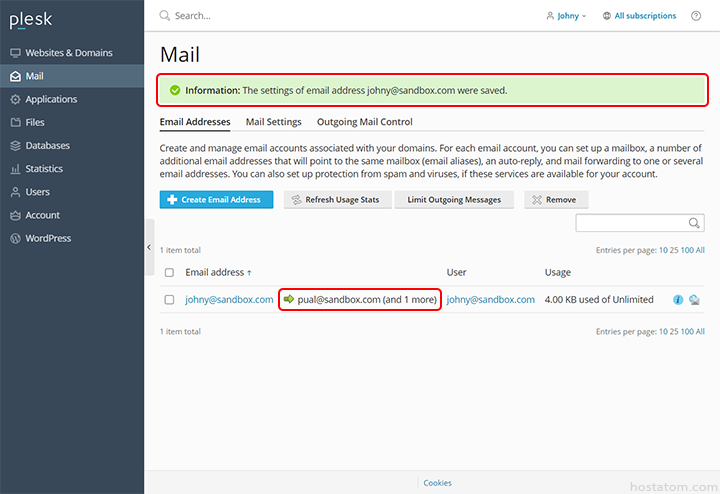Click the search magnifier in list filter

pyautogui.click(x=694, y=223)
